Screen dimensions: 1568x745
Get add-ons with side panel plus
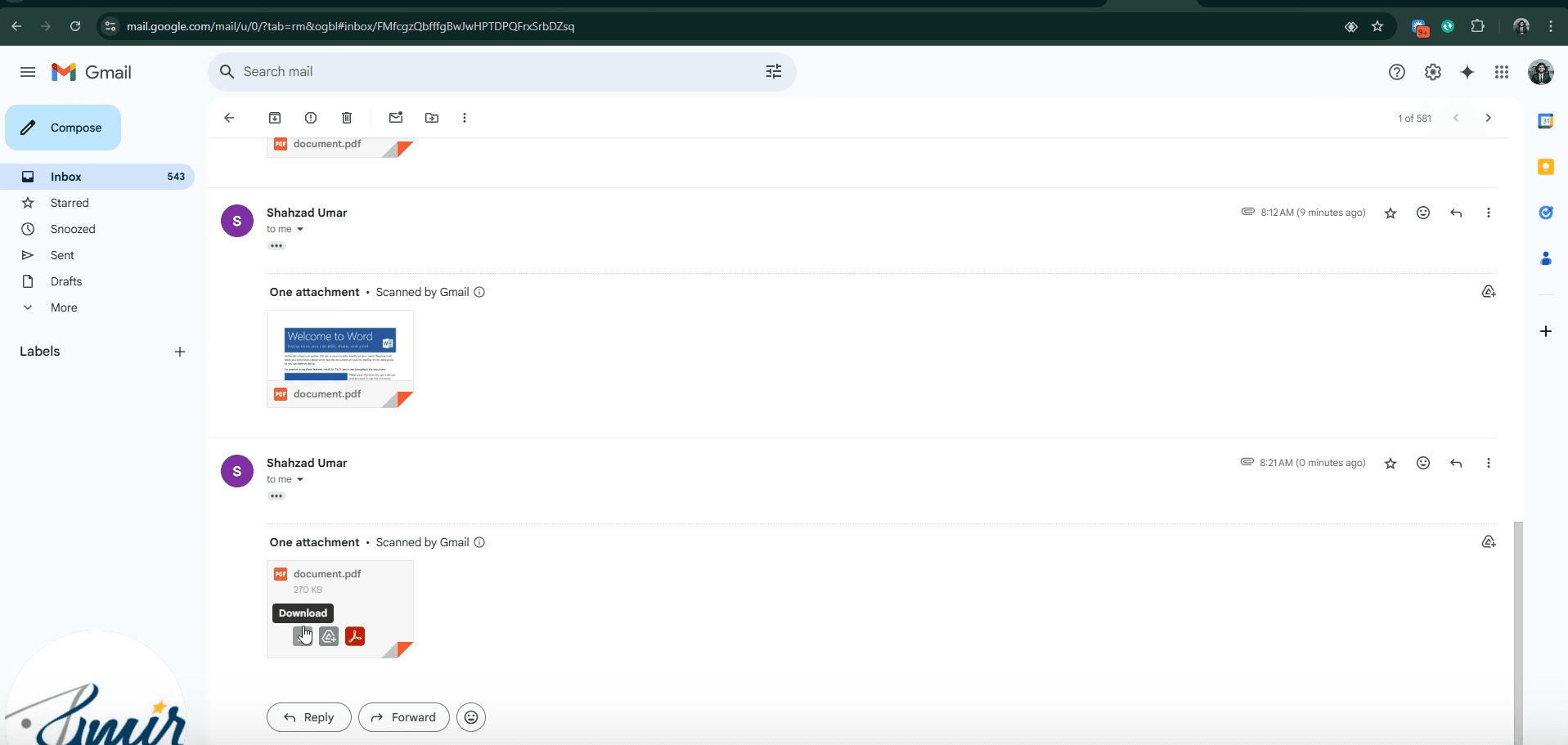pyautogui.click(x=1546, y=331)
